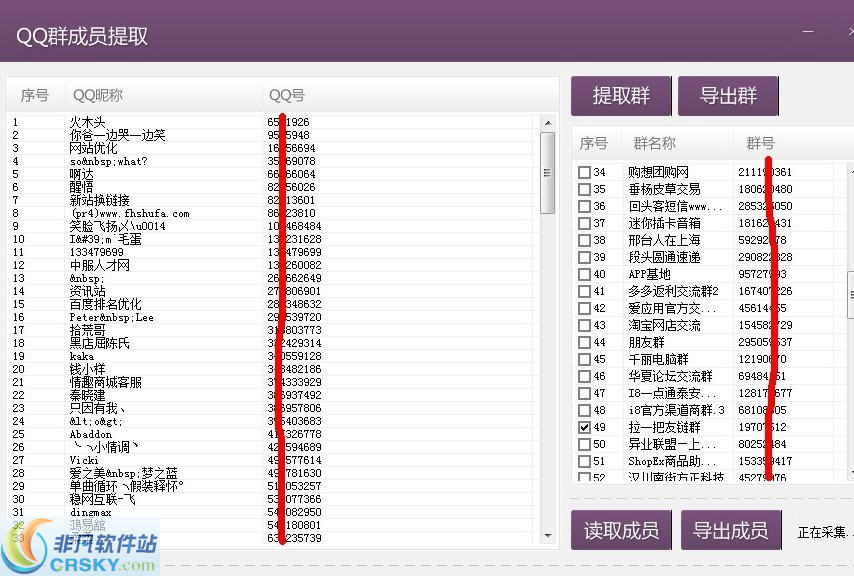Uncheck the checkbox for 49 拉一把友链群
854x576 pixels.
click(x=584, y=427)
